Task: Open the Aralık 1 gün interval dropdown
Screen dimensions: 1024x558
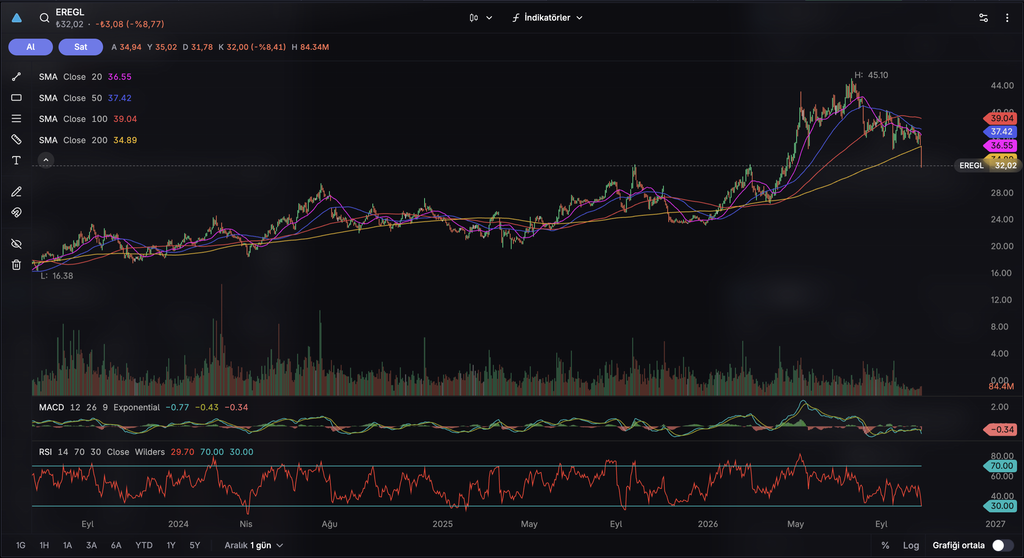Action: tap(253, 545)
